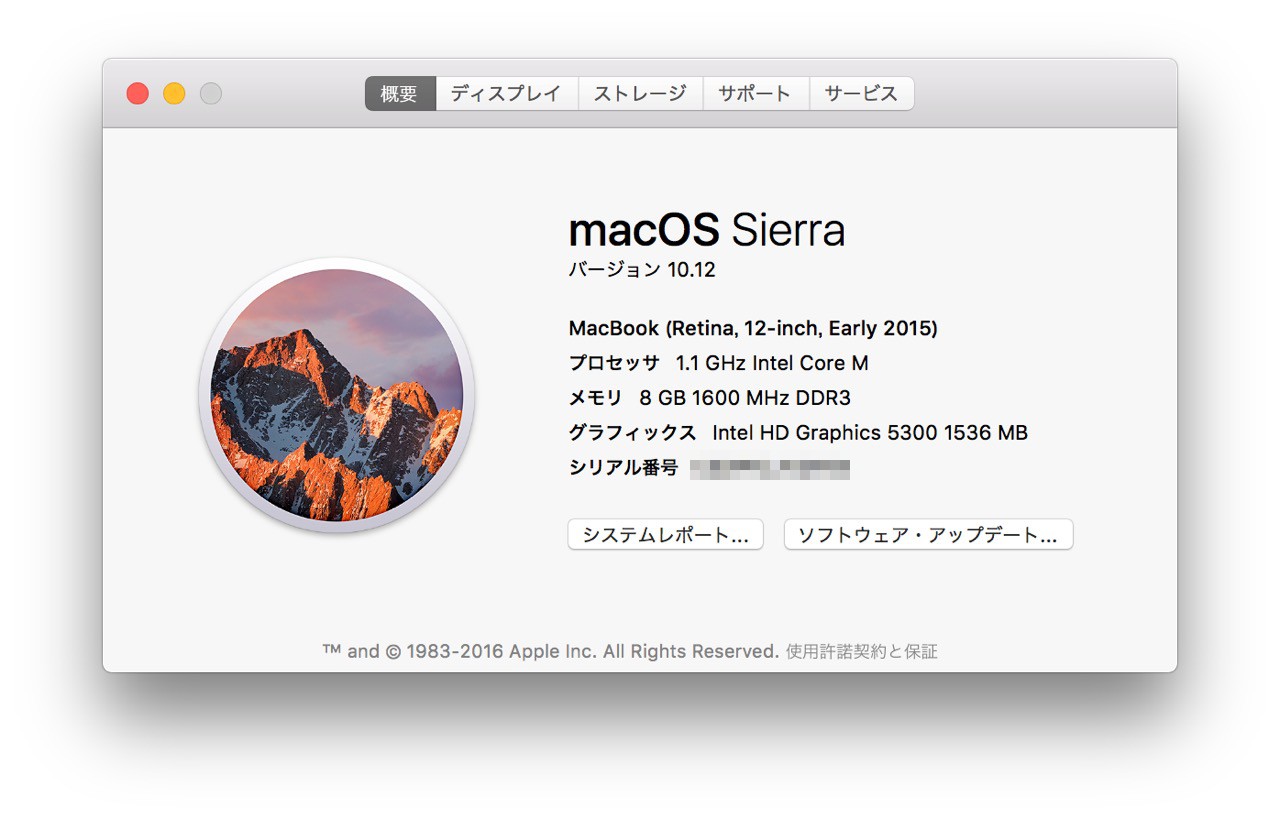Image resolution: width=1280 pixels, height=819 pixels.
Task: Launch ソフトウェア・アップデート
Action: [928, 535]
